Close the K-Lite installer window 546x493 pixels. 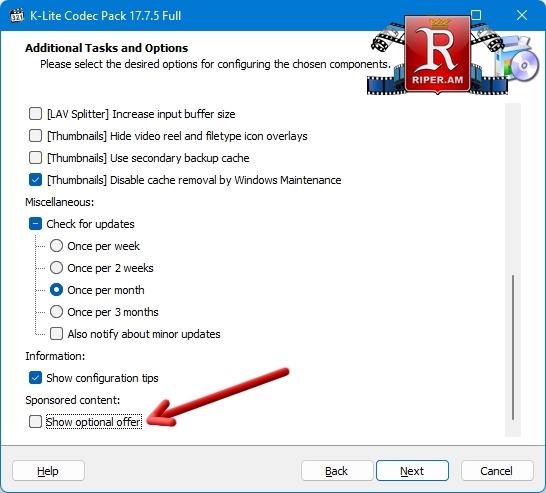(x=522, y=15)
